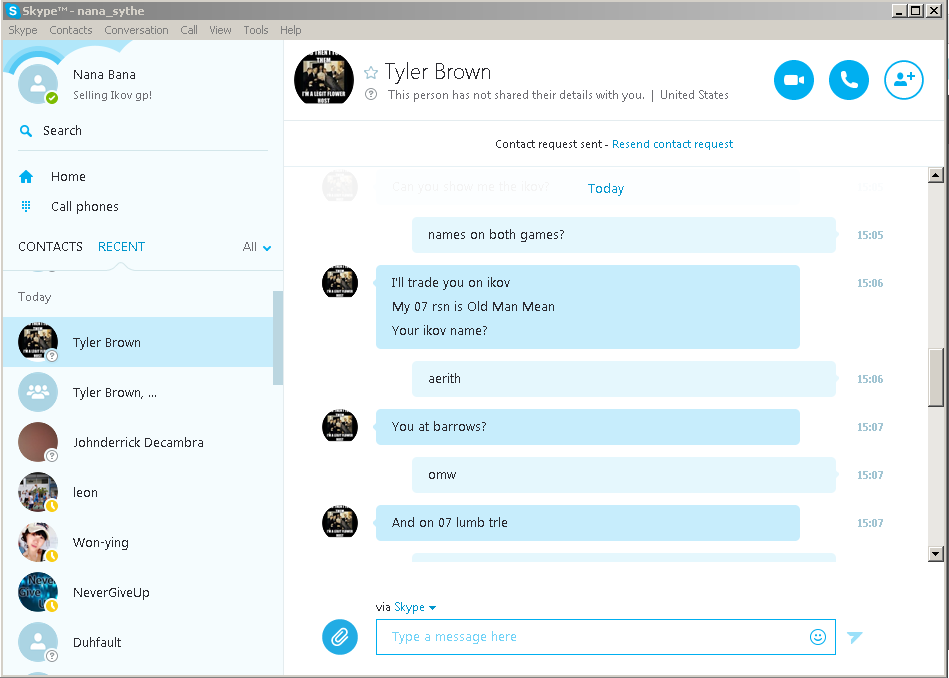Click the United States location text
949x678 pixels.
click(x=694, y=94)
